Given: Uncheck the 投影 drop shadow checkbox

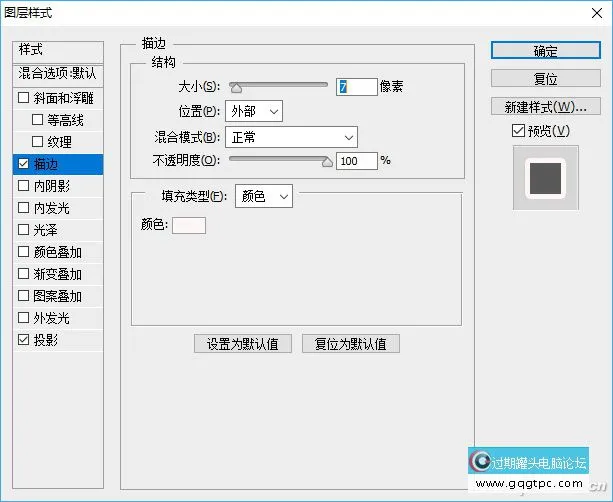Looking at the screenshot, I should coord(24,340).
